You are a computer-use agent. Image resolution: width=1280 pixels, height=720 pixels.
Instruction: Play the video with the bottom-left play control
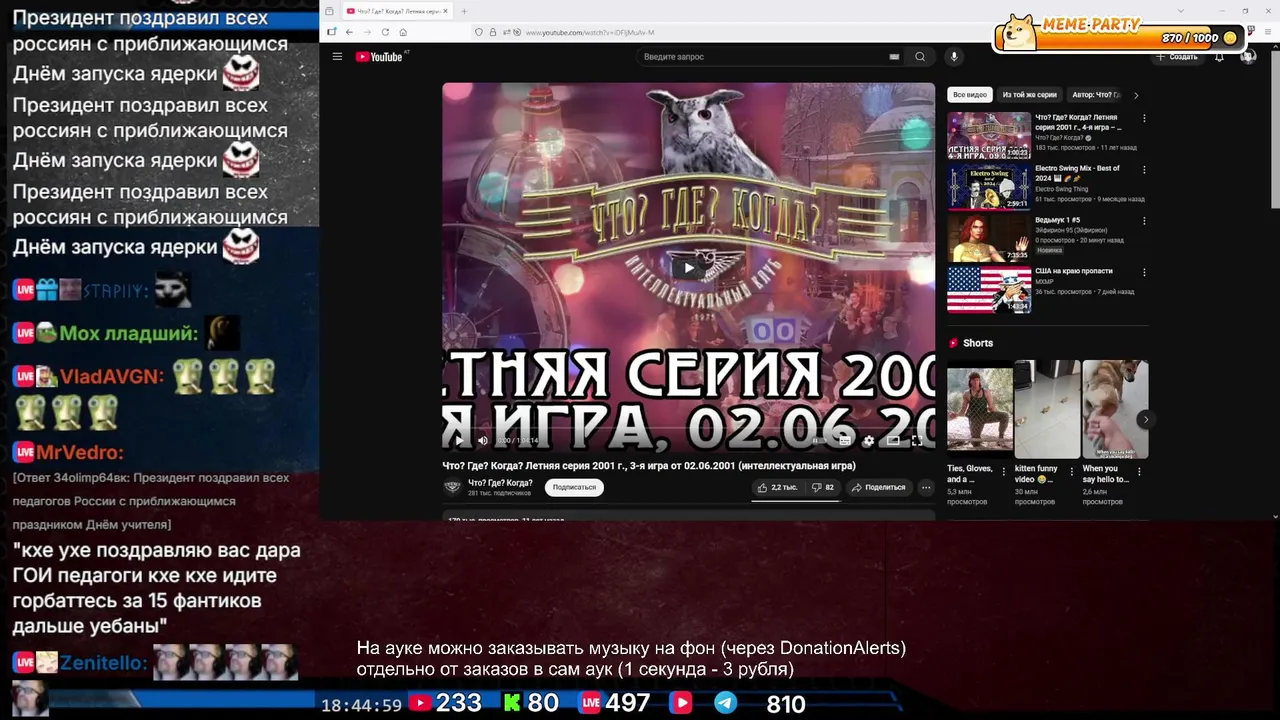point(458,440)
